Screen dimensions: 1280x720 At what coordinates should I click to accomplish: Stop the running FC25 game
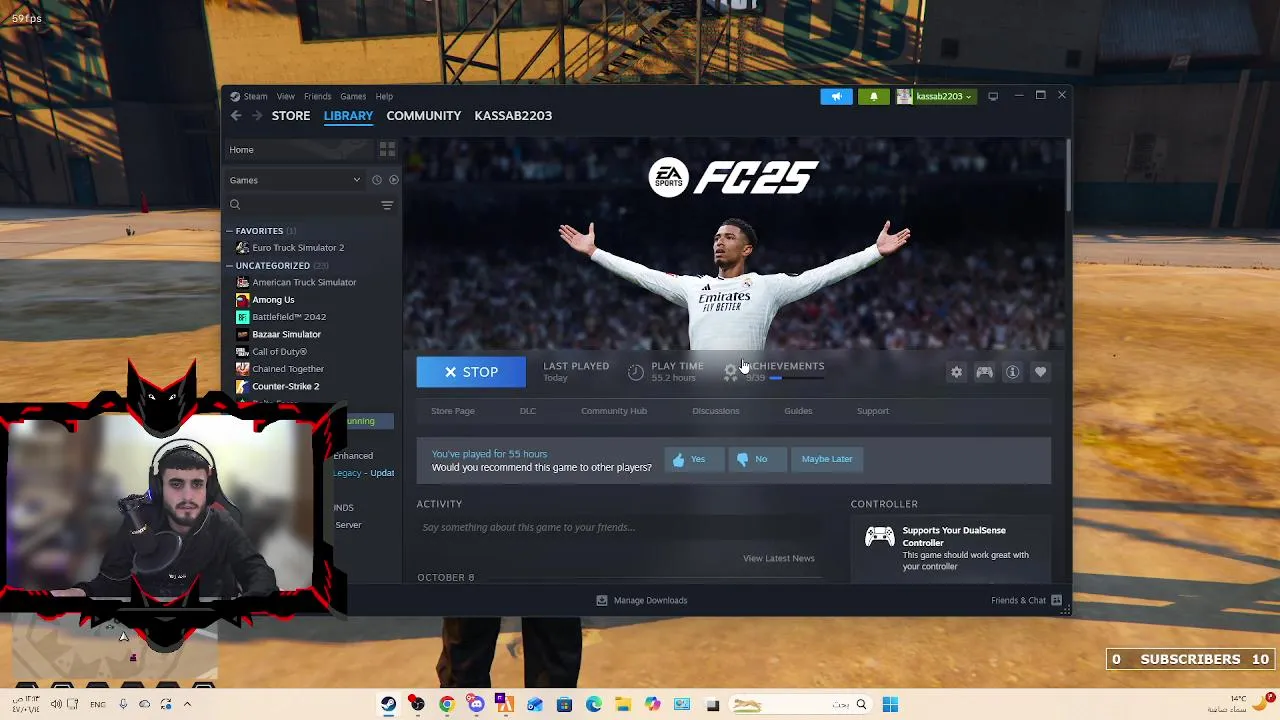pos(471,372)
